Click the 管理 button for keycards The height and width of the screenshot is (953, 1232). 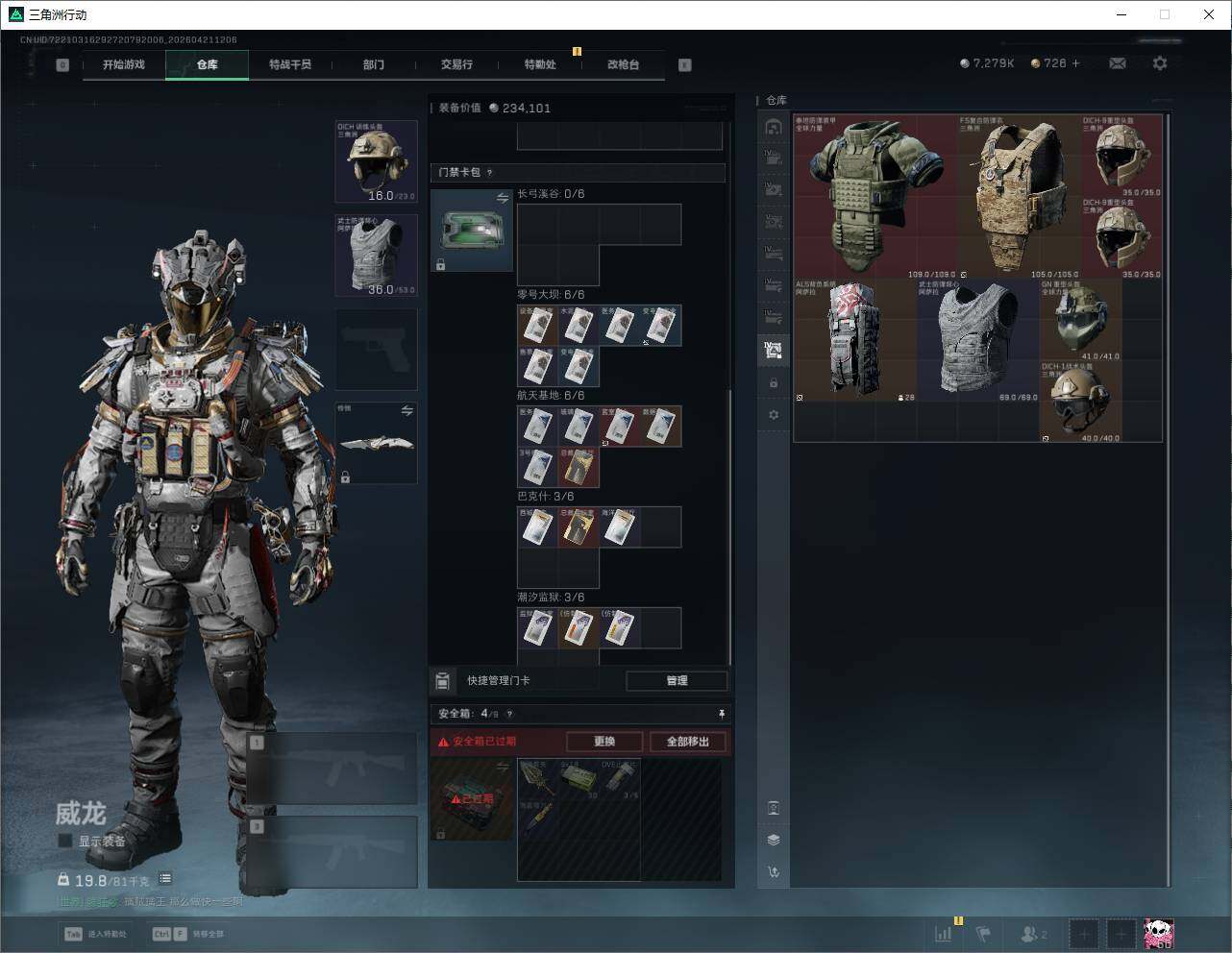pyautogui.click(x=677, y=680)
